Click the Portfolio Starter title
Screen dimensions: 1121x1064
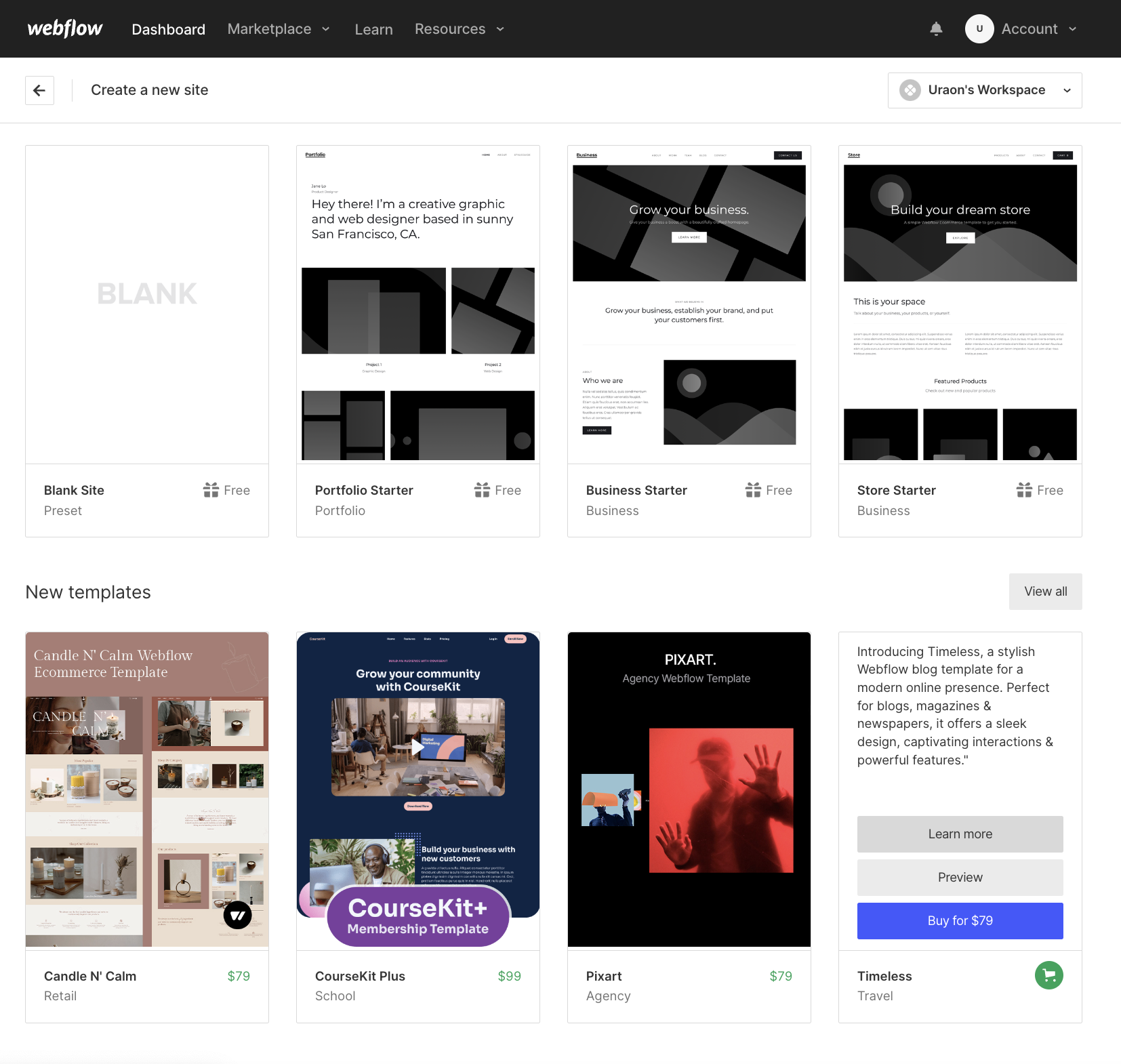(364, 490)
